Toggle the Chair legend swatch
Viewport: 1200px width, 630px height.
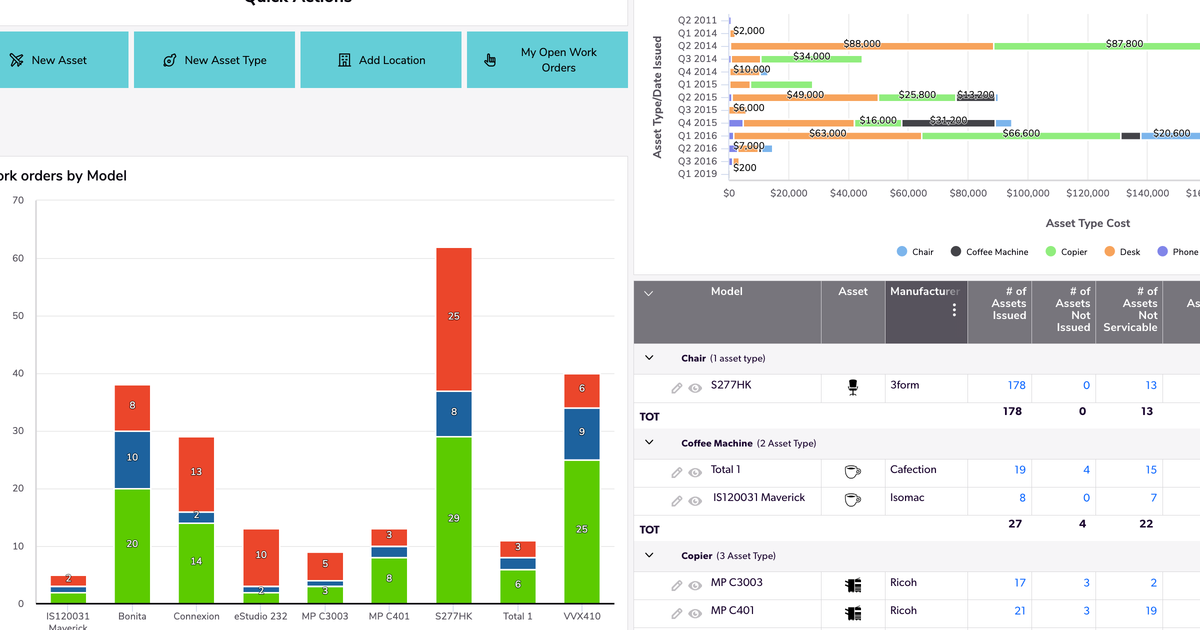pos(902,252)
